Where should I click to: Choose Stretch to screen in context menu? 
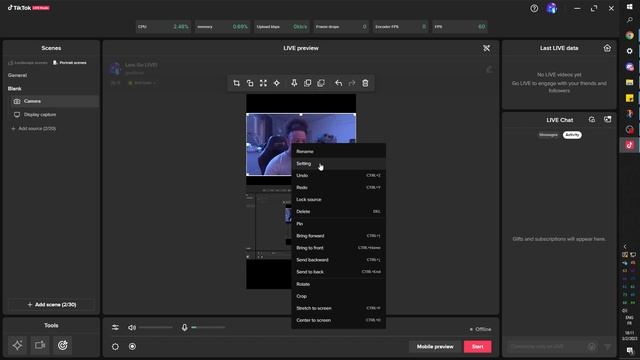[x=338, y=308]
